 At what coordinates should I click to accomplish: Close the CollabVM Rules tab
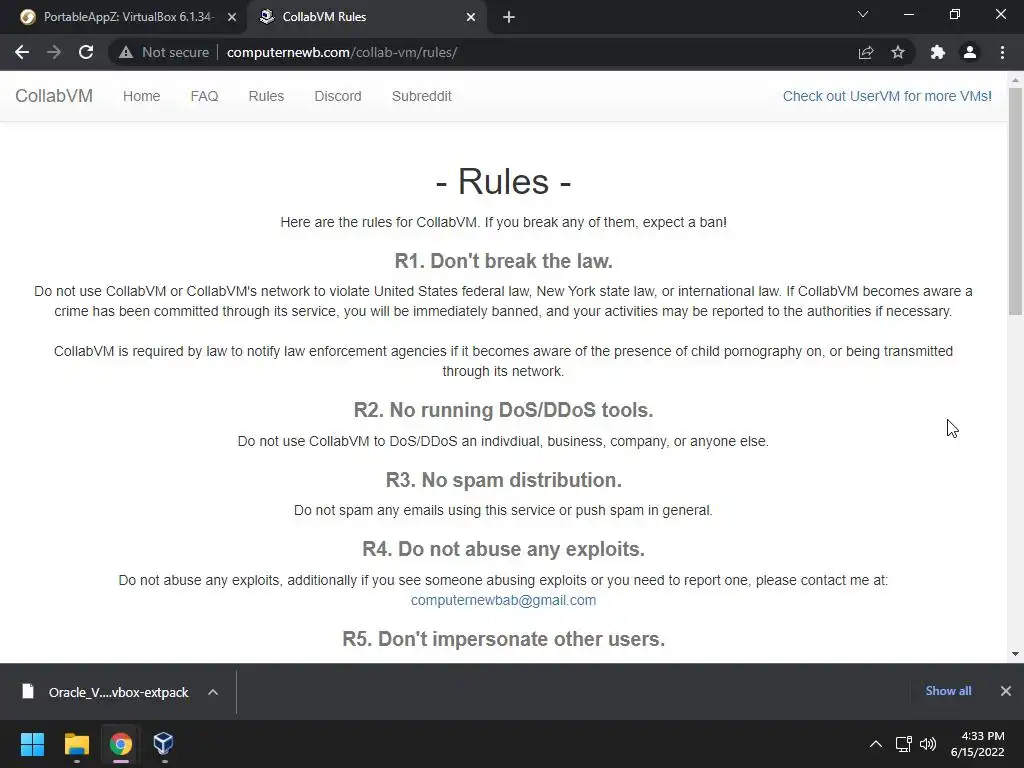tap(471, 17)
